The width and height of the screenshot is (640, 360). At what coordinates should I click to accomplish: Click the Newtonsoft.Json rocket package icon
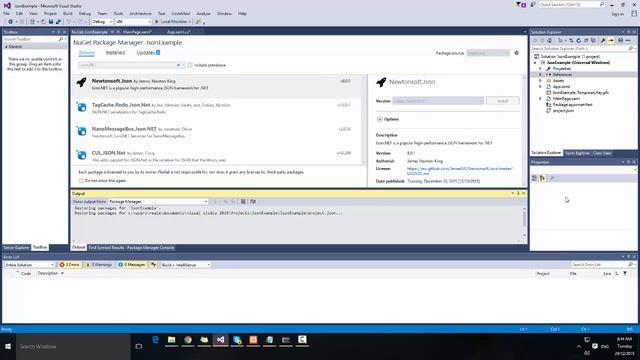pos(82,82)
